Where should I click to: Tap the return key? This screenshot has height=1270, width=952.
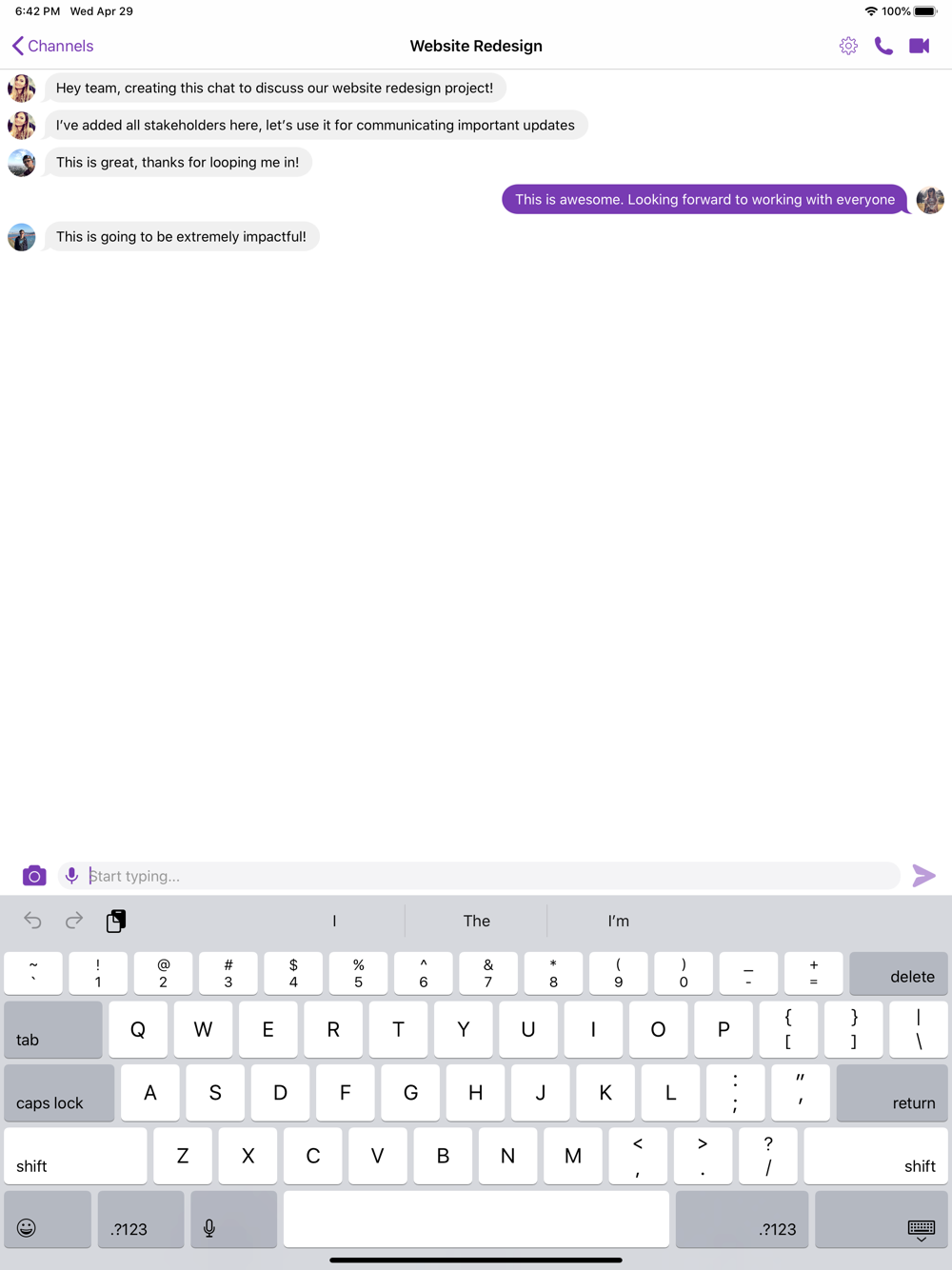[x=892, y=1093]
